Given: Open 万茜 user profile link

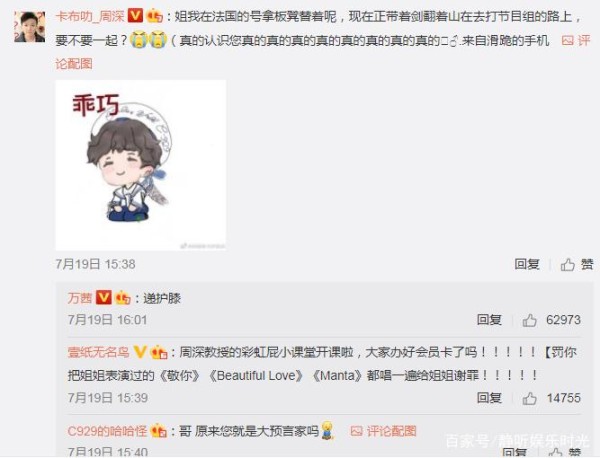Looking at the screenshot, I should 80,298.
